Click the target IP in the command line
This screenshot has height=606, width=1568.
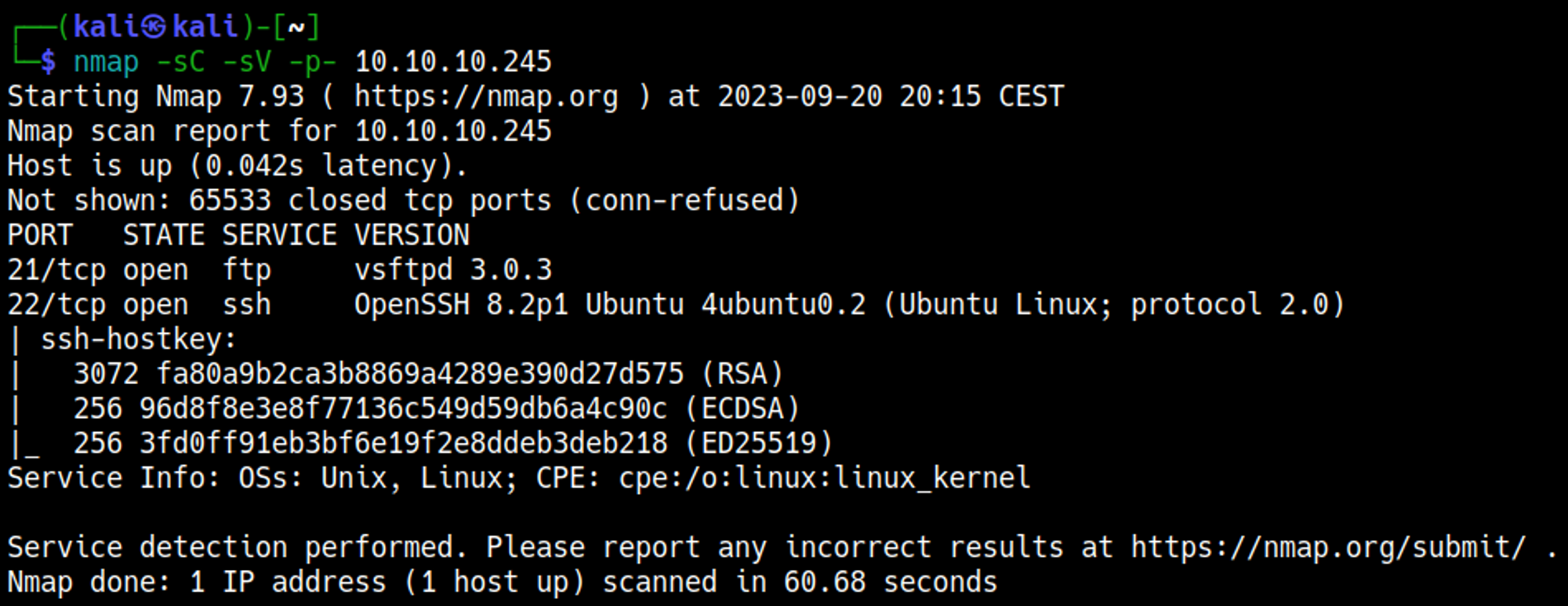pyautogui.click(x=453, y=62)
